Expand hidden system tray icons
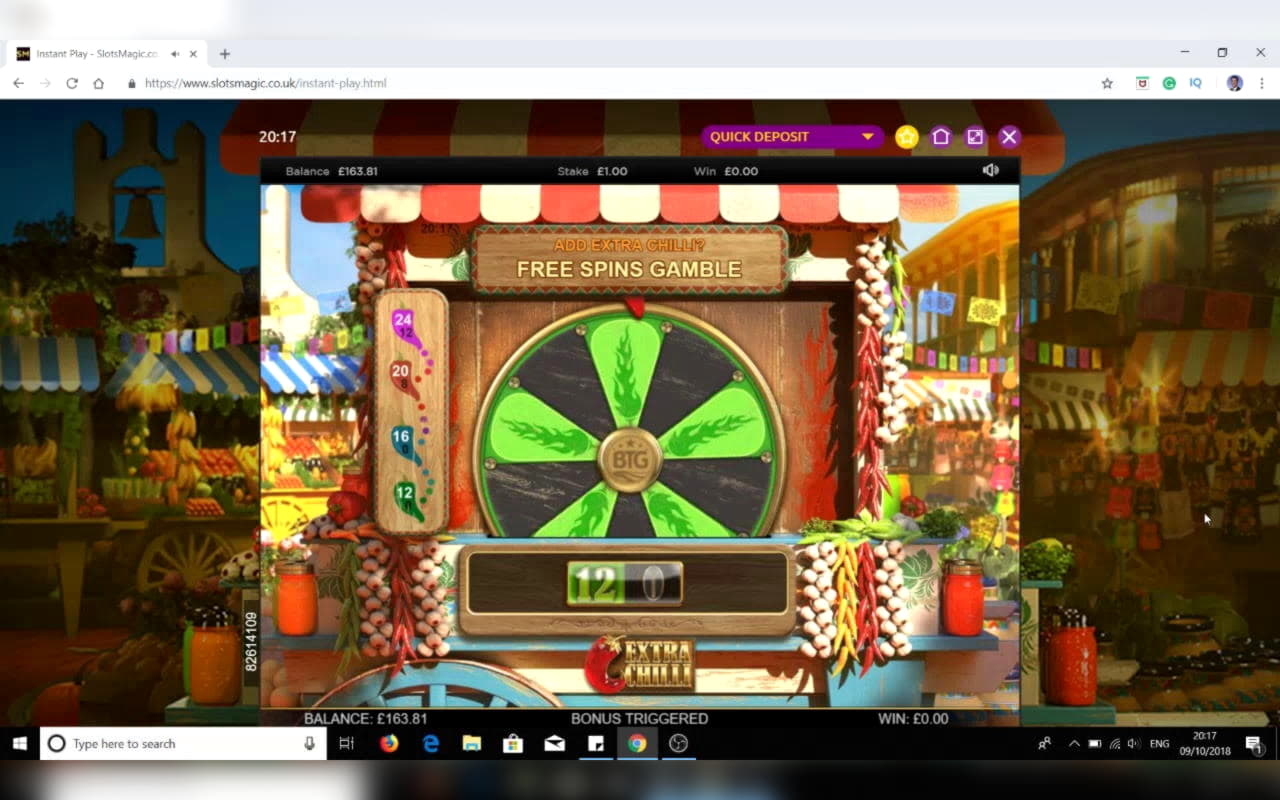 1074,743
